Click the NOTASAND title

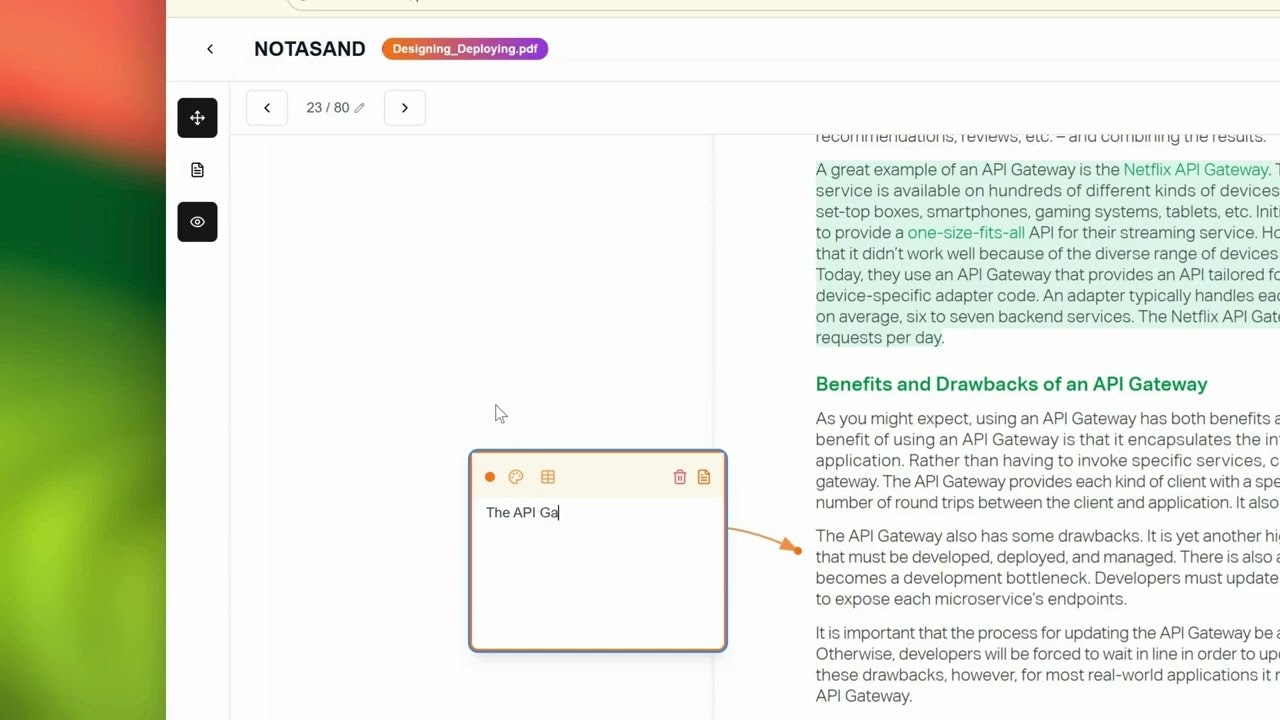coord(310,49)
